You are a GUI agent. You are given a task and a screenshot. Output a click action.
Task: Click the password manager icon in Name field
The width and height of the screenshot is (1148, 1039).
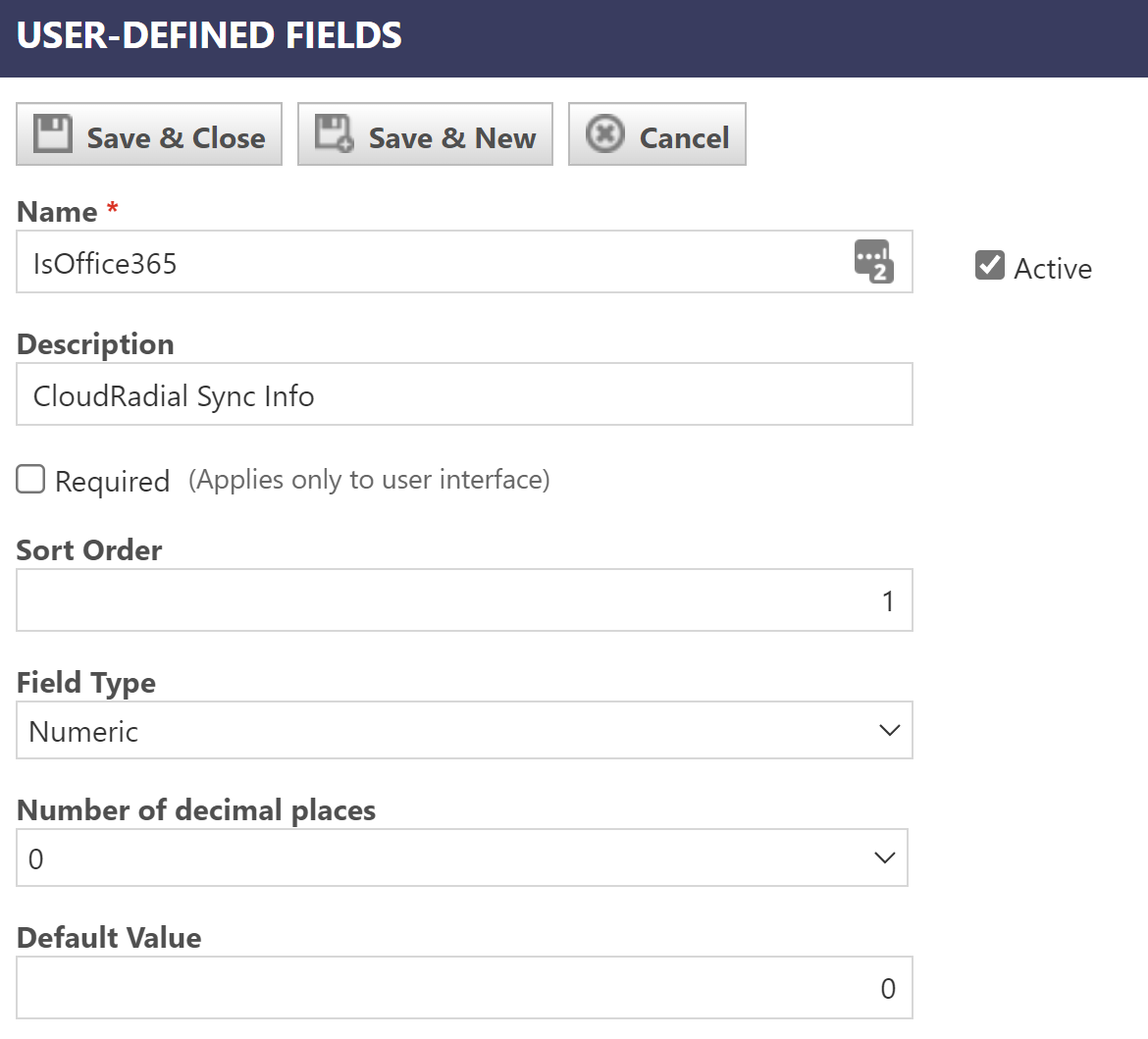pyautogui.click(x=872, y=261)
